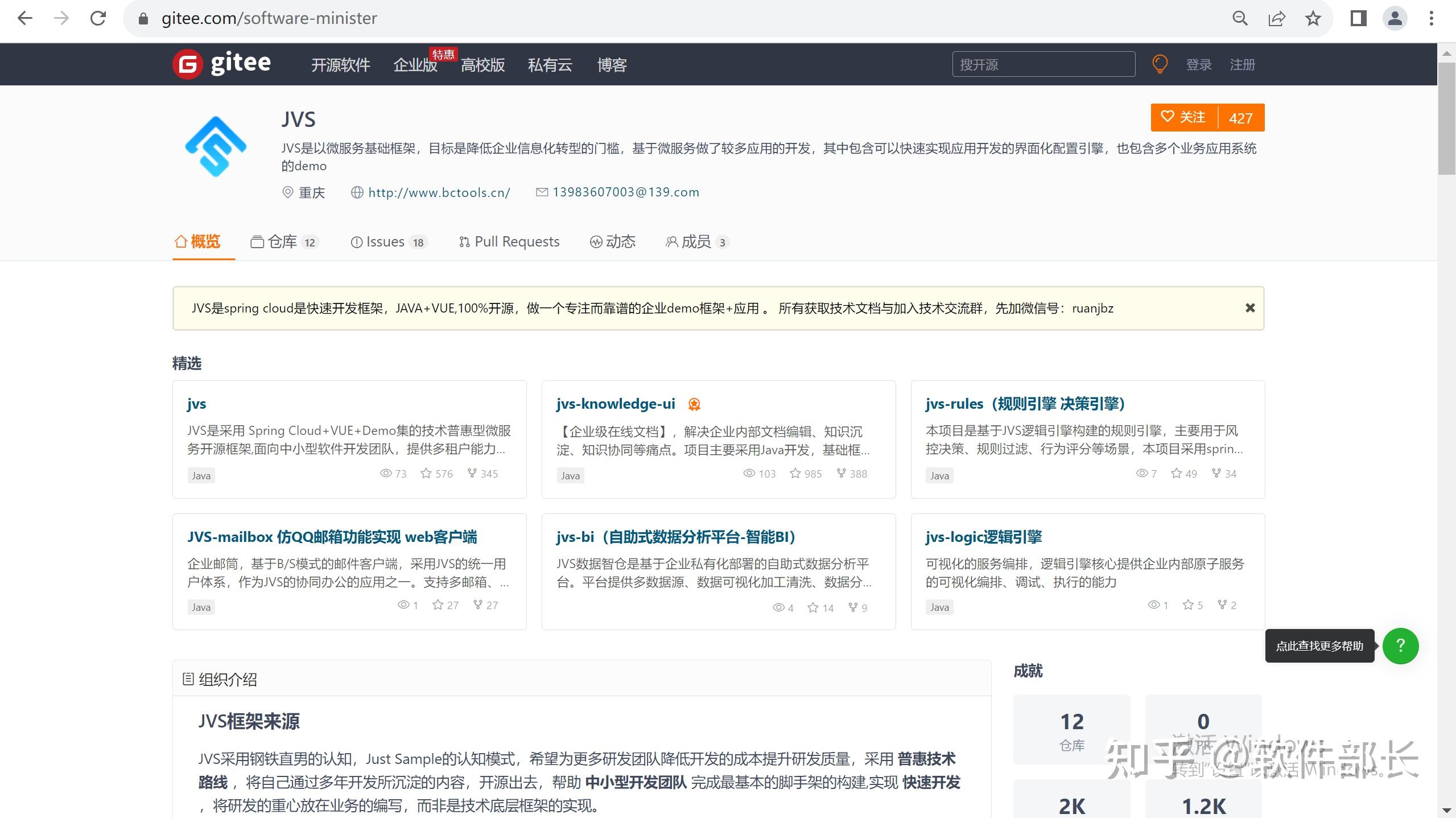
Task: Click the share page icon
Action: tap(1276, 18)
